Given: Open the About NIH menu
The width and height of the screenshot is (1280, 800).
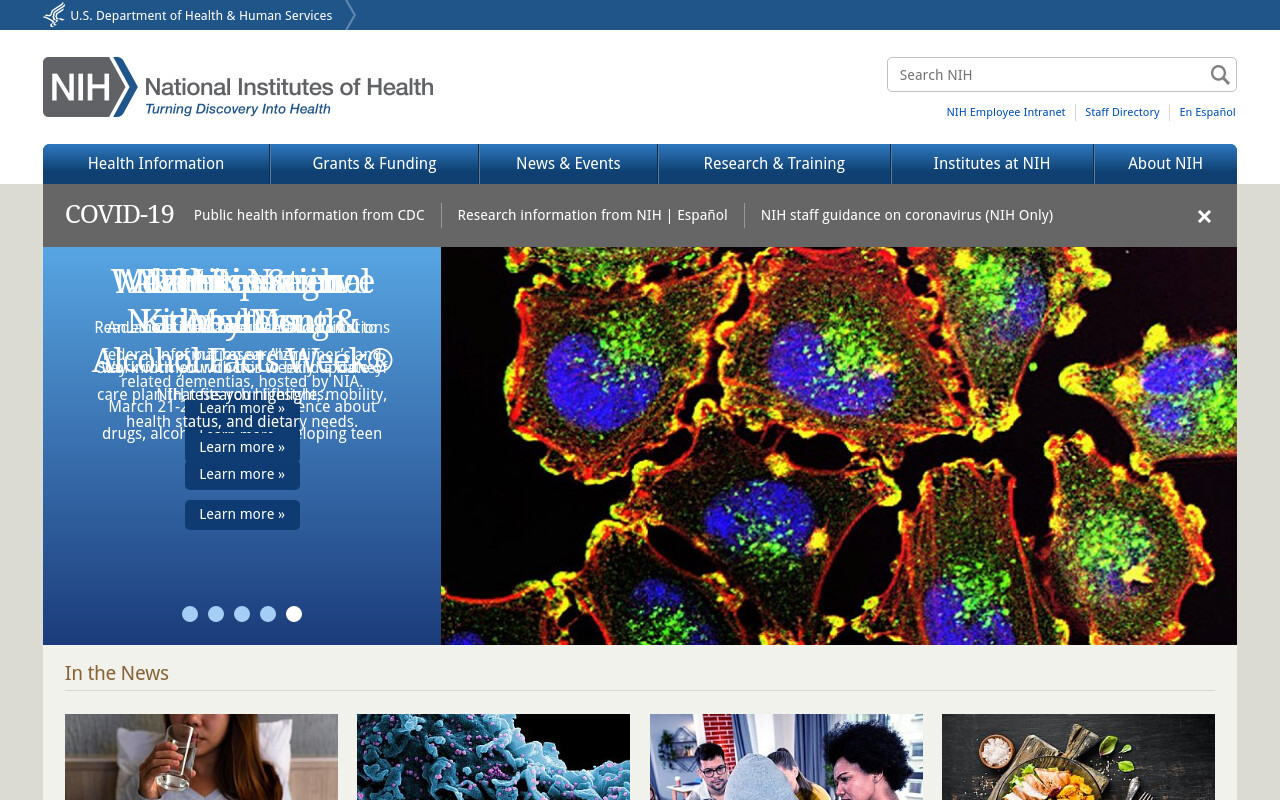Looking at the screenshot, I should click(1165, 164).
